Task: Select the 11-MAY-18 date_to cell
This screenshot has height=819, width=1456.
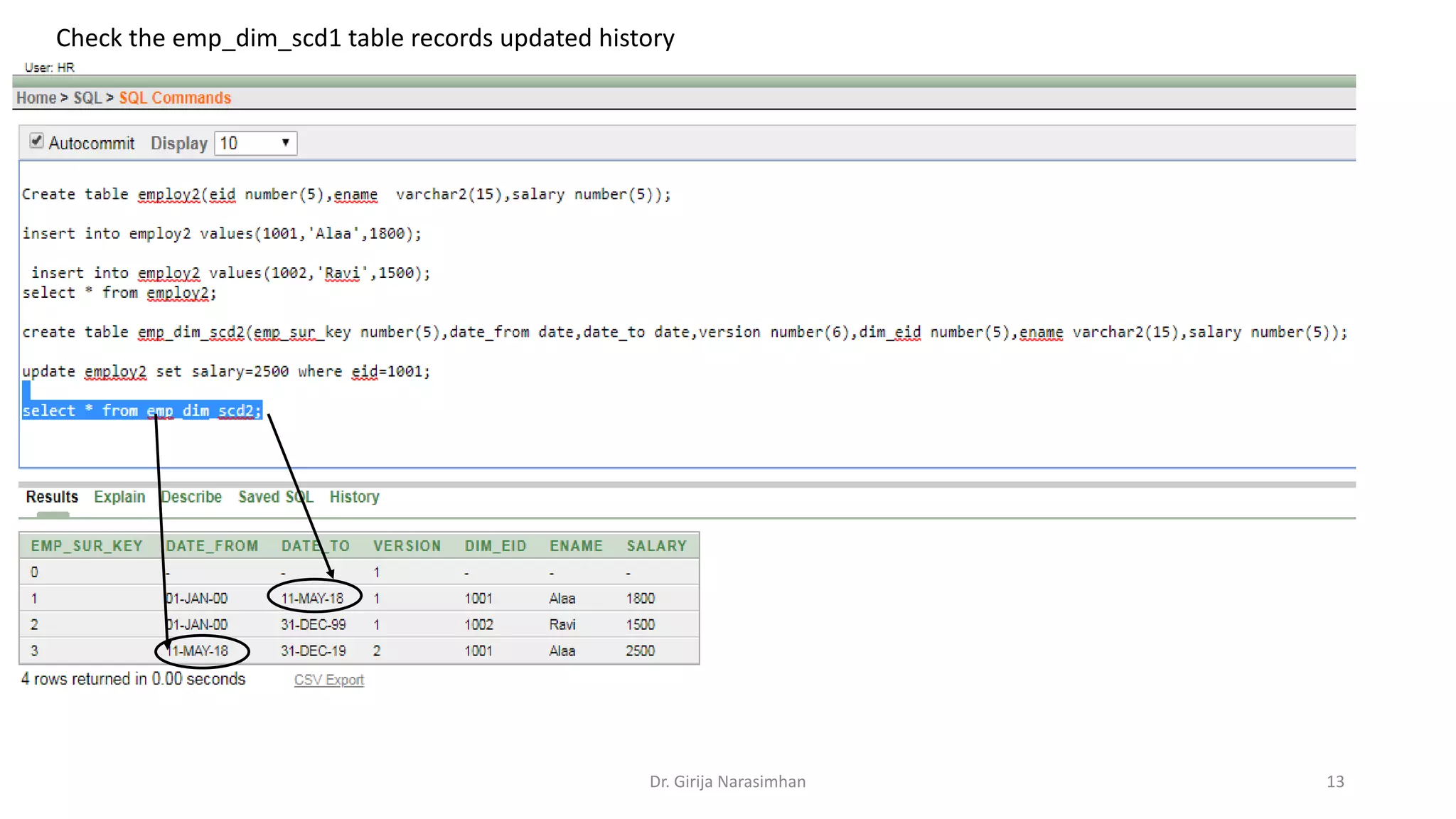Action: coord(312,599)
